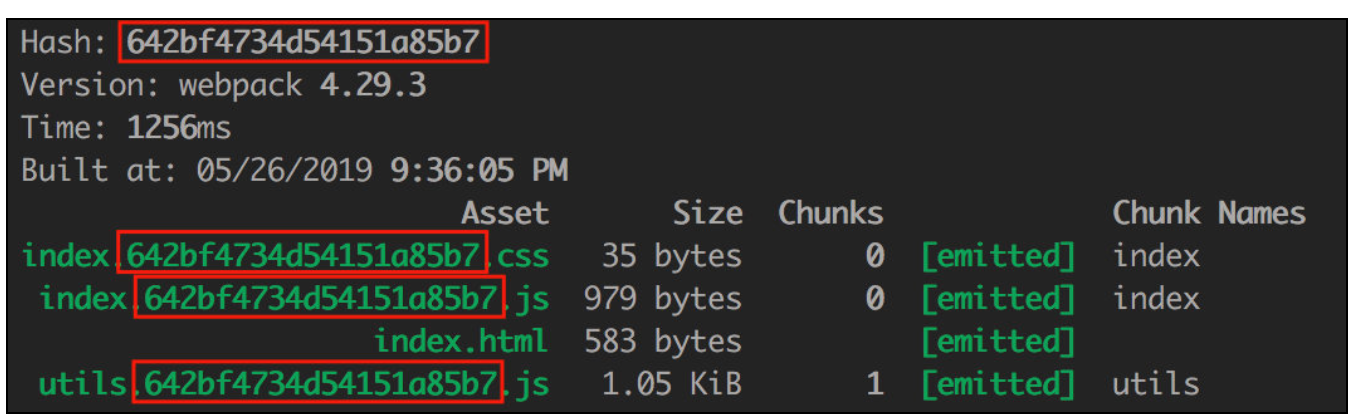Screen dimensions: 1348x414
Task: Click the index.html asset filename
Action: (x=461, y=342)
